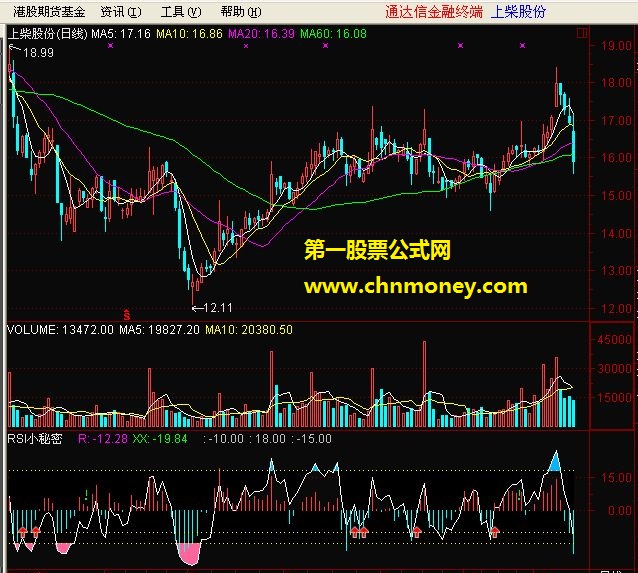Click the 45000 volume axis label
The width and height of the screenshot is (638, 573).
(x=614, y=339)
